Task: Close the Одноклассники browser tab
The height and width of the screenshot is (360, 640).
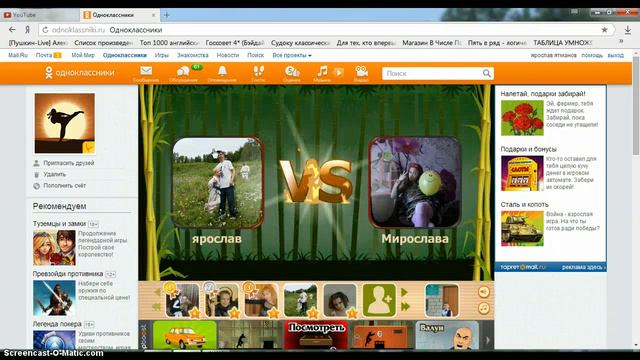Action: coord(153,15)
